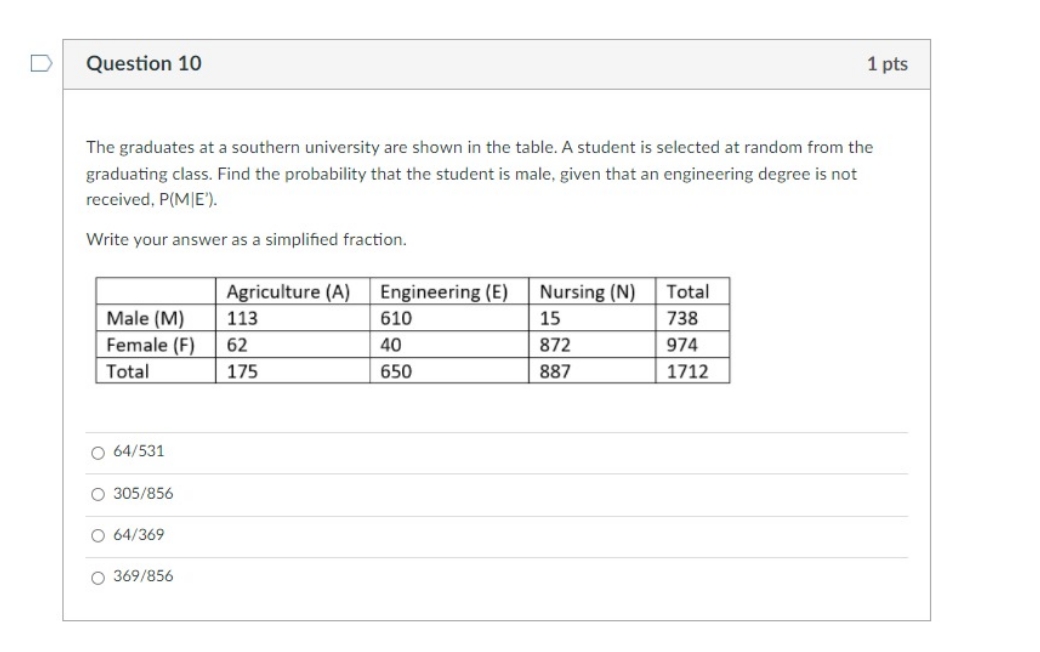The height and width of the screenshot is (652, 1040).
Task: Click the flag icon to mark Question 10
Action: coord(41,63)
